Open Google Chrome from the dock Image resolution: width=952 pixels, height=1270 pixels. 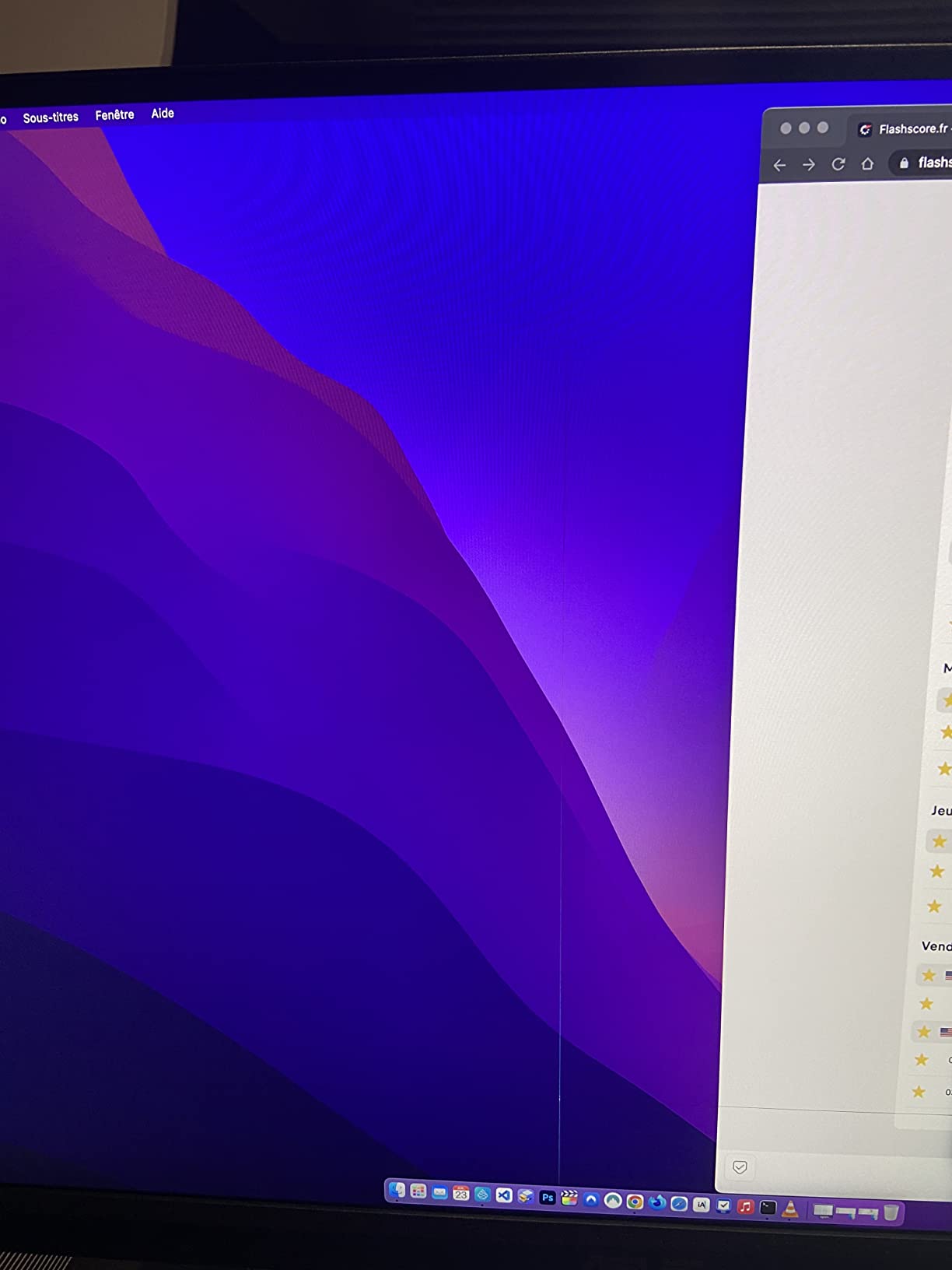coord(635,1202)
